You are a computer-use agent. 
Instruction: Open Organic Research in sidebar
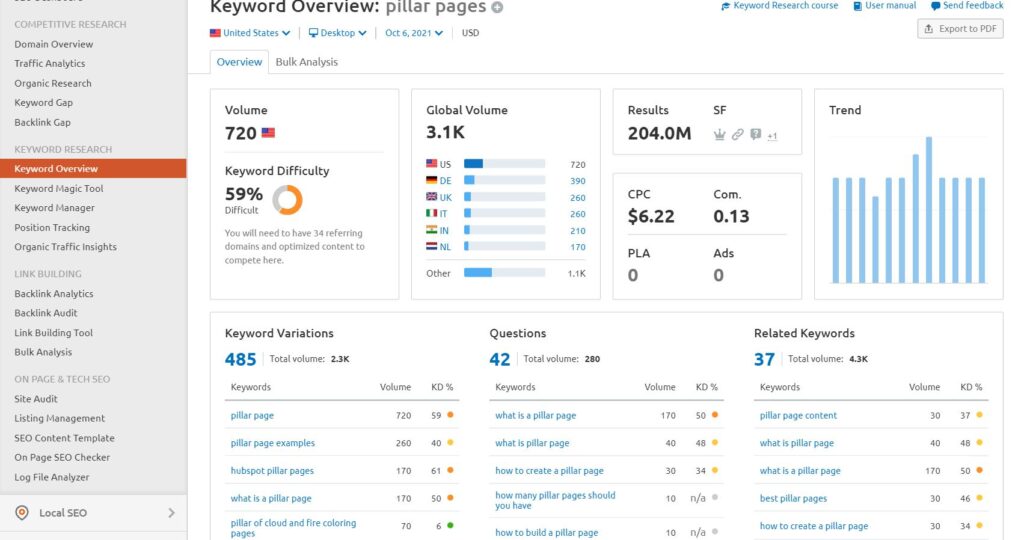pyautogui.click(x=53, y=83)
